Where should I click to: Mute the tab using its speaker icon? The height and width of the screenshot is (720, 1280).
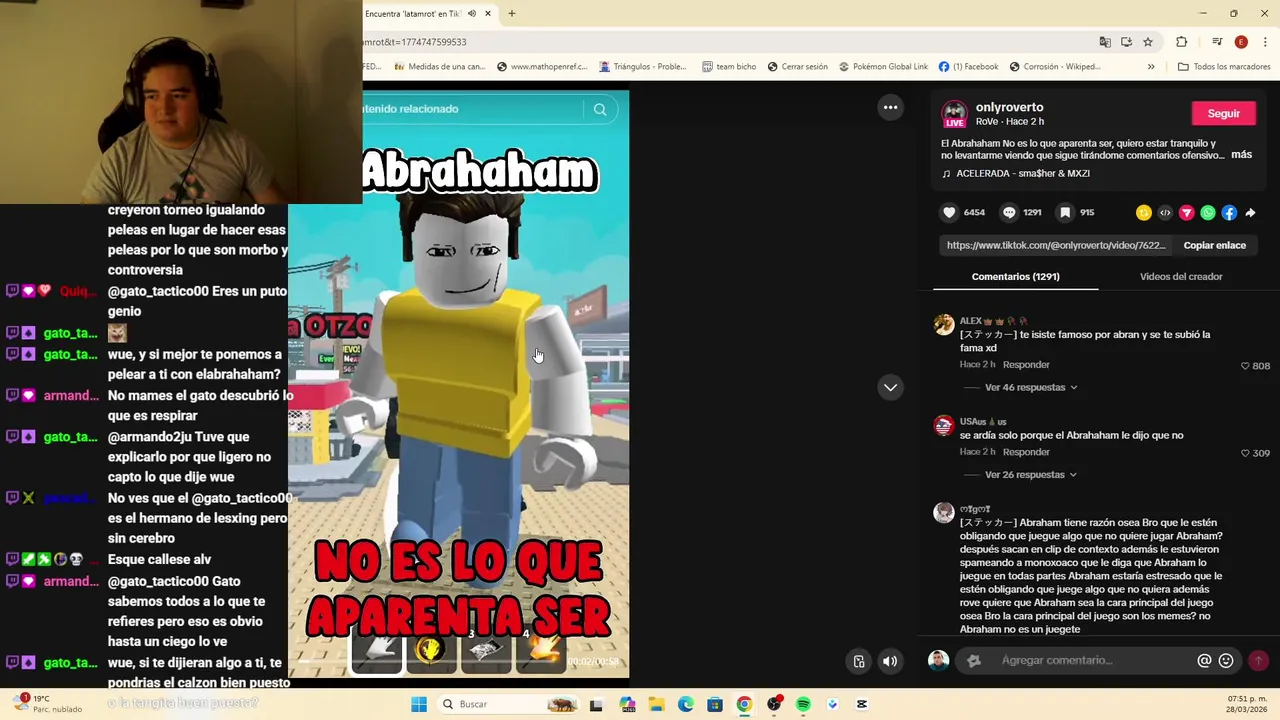tap(472, 14)
